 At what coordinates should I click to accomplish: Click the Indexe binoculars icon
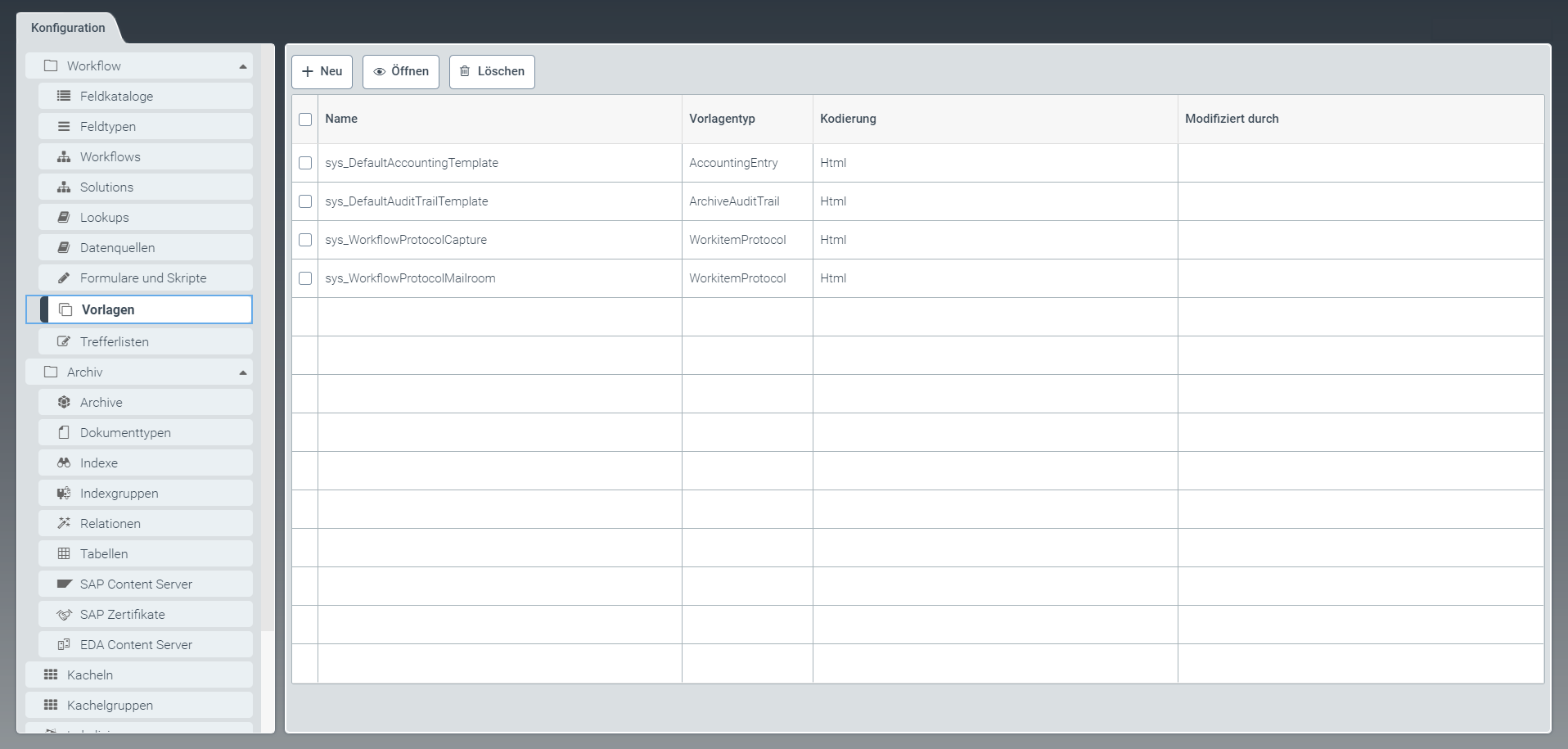click(63, 462)
